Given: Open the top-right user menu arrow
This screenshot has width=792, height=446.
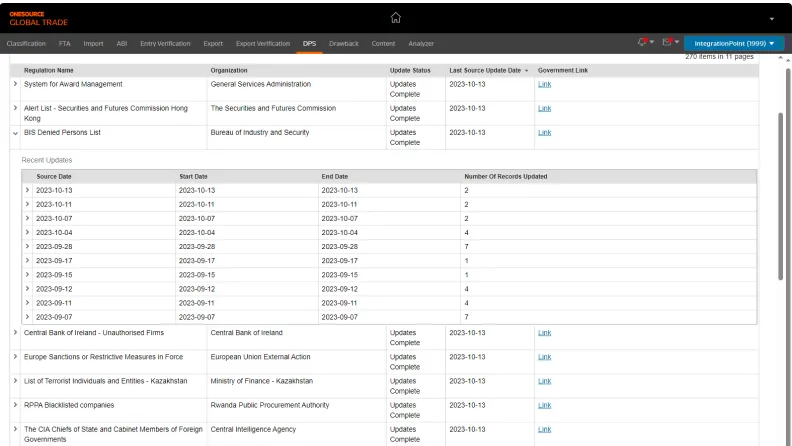Looking at the screenshot, I should pyautogui.click(x=771, y=18).
